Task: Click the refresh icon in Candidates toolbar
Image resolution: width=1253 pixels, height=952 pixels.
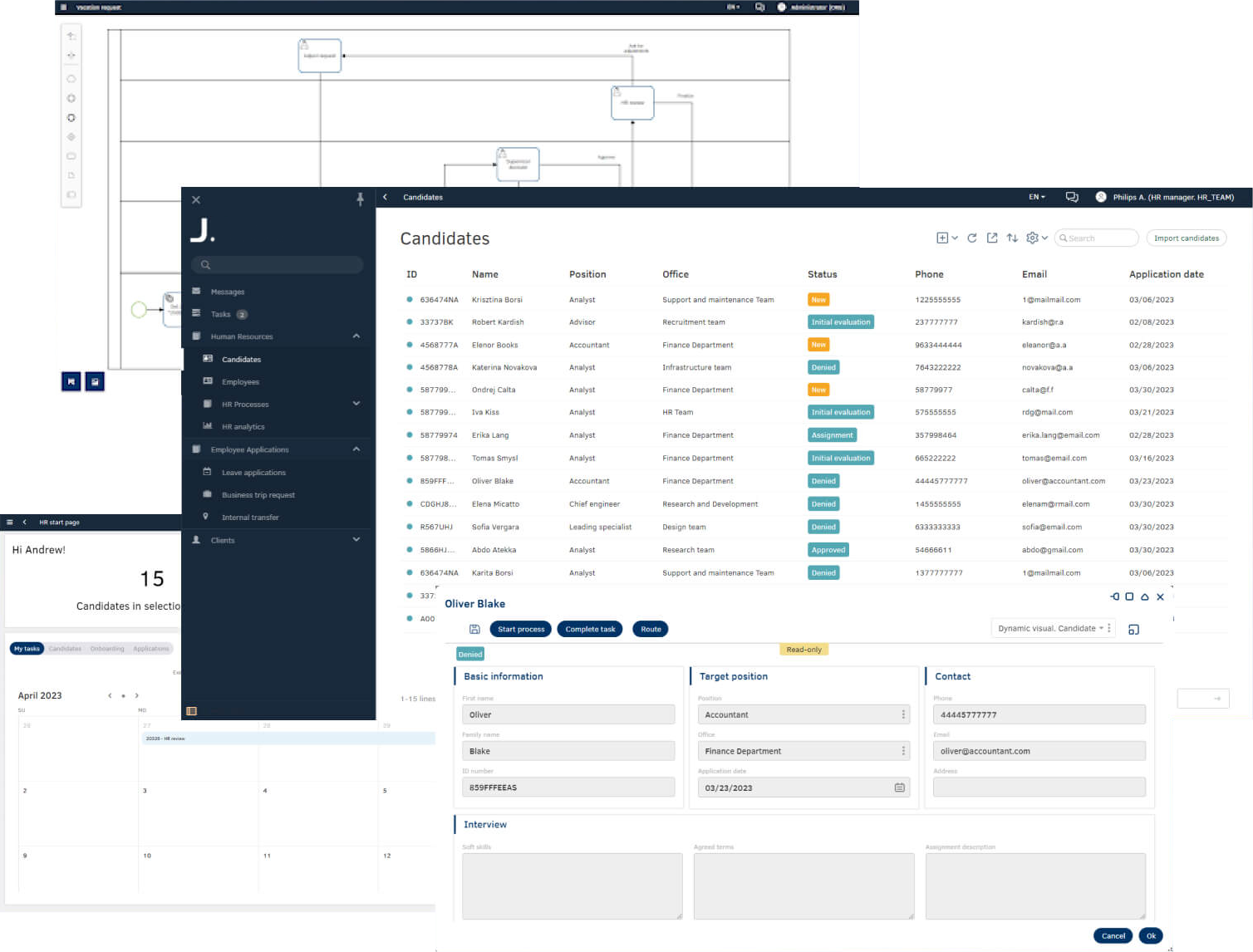Action: [x=971, y=238]
